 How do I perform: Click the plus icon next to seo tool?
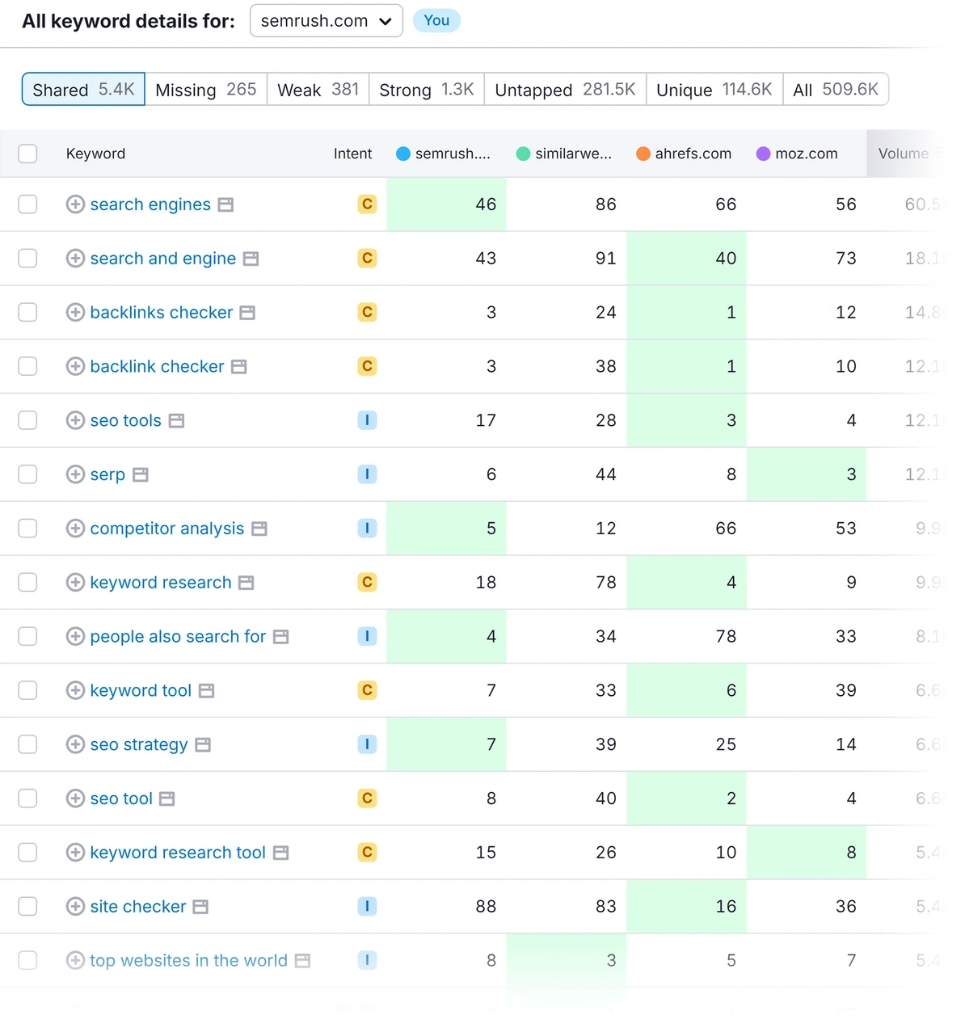tap(75, 798)
